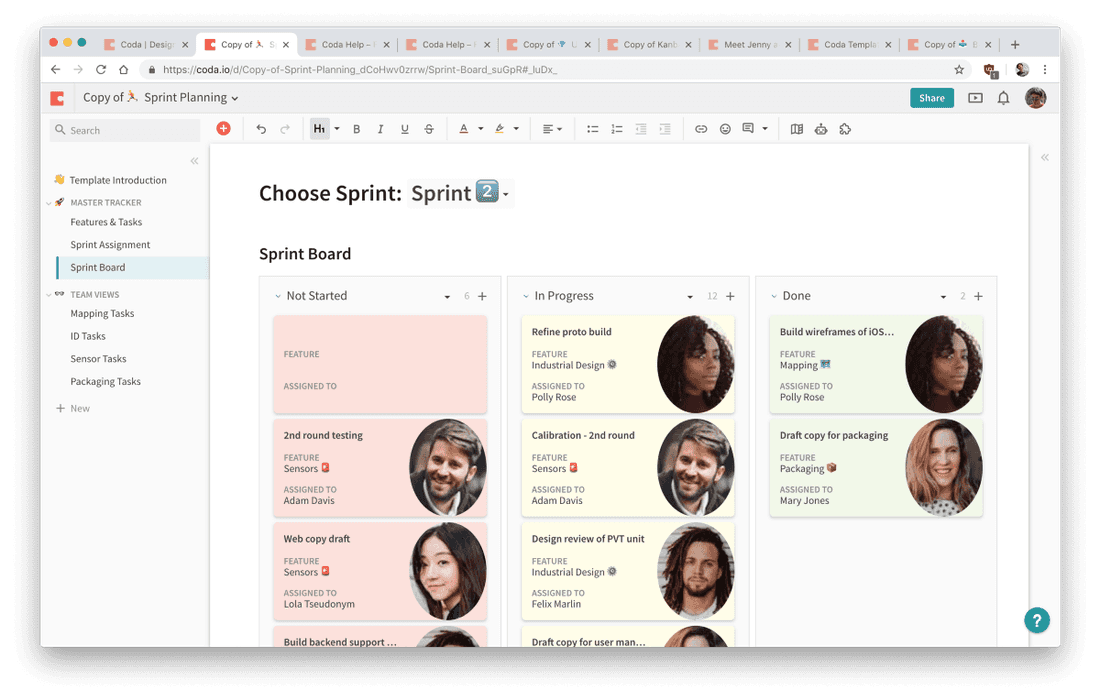Select Sprint Assignment in the sidebar

tap(110, 244)
